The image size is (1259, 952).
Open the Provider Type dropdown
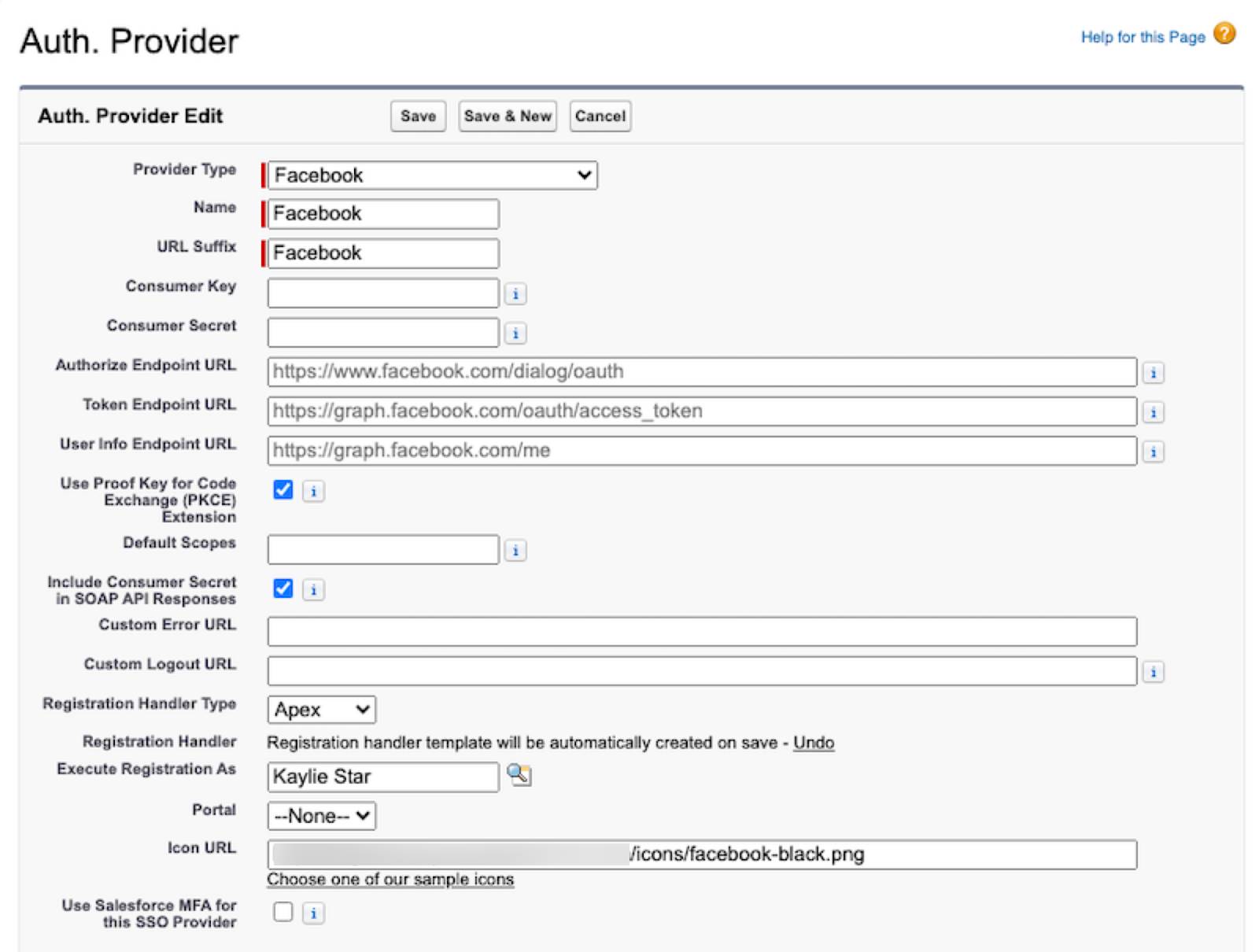pos(432,175)
